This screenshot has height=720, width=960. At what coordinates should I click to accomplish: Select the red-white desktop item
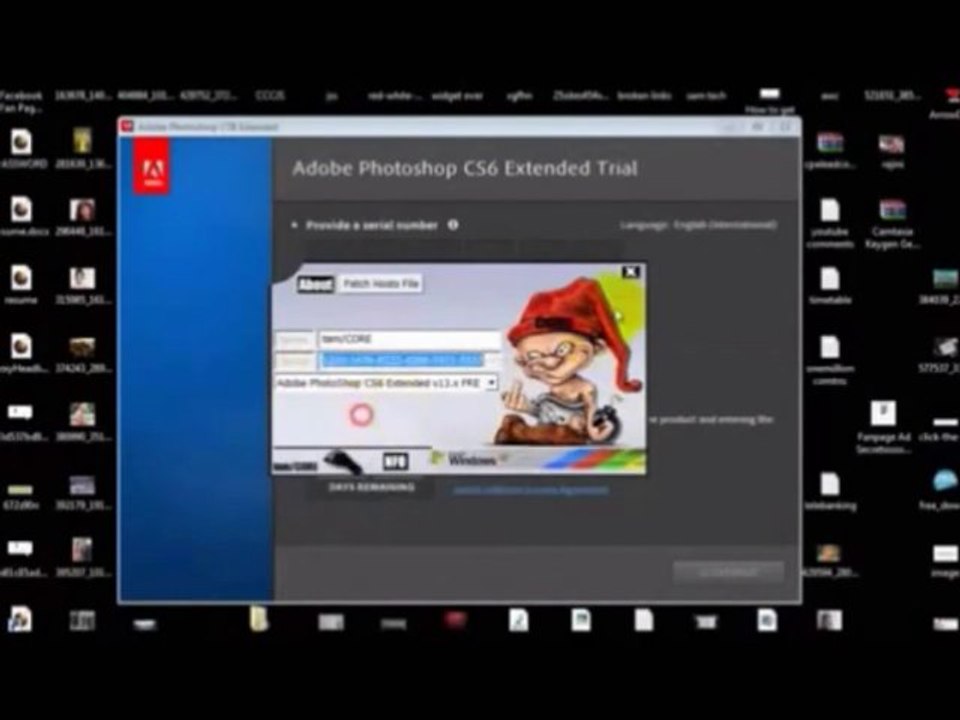(x=394, y=96)
